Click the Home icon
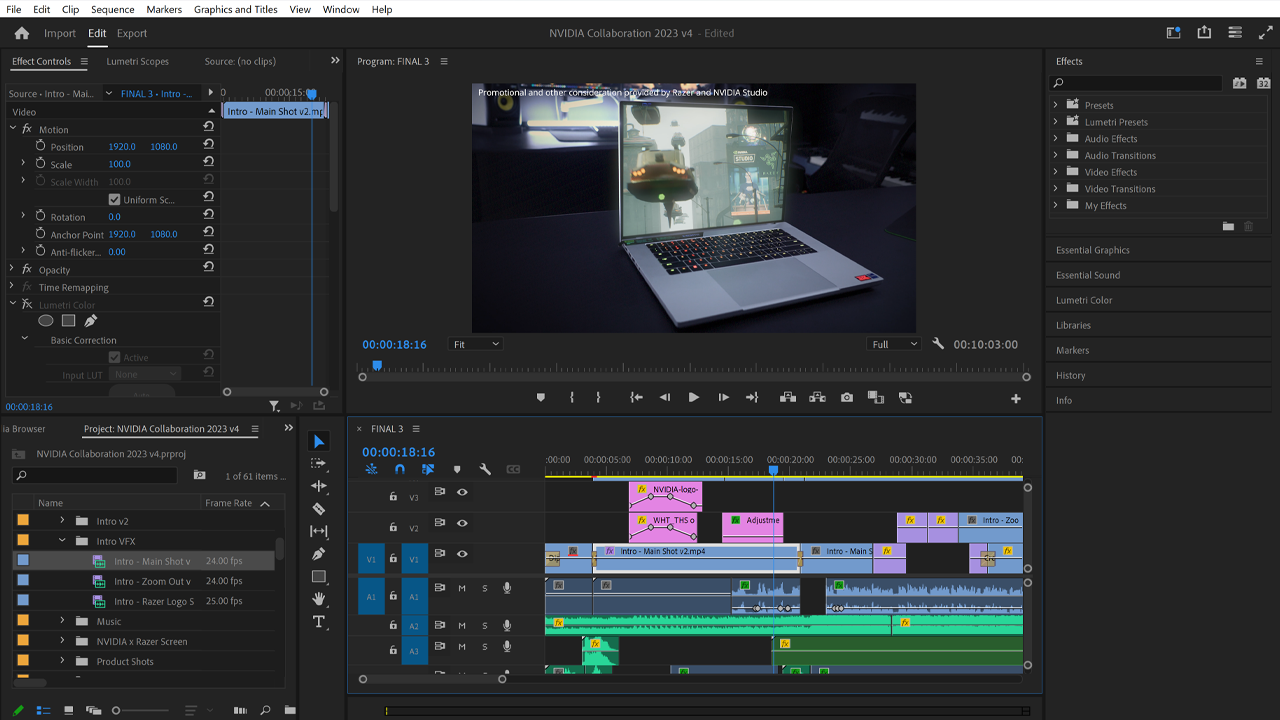Viewport: 1280px width, 720px height. coord(22,33)
